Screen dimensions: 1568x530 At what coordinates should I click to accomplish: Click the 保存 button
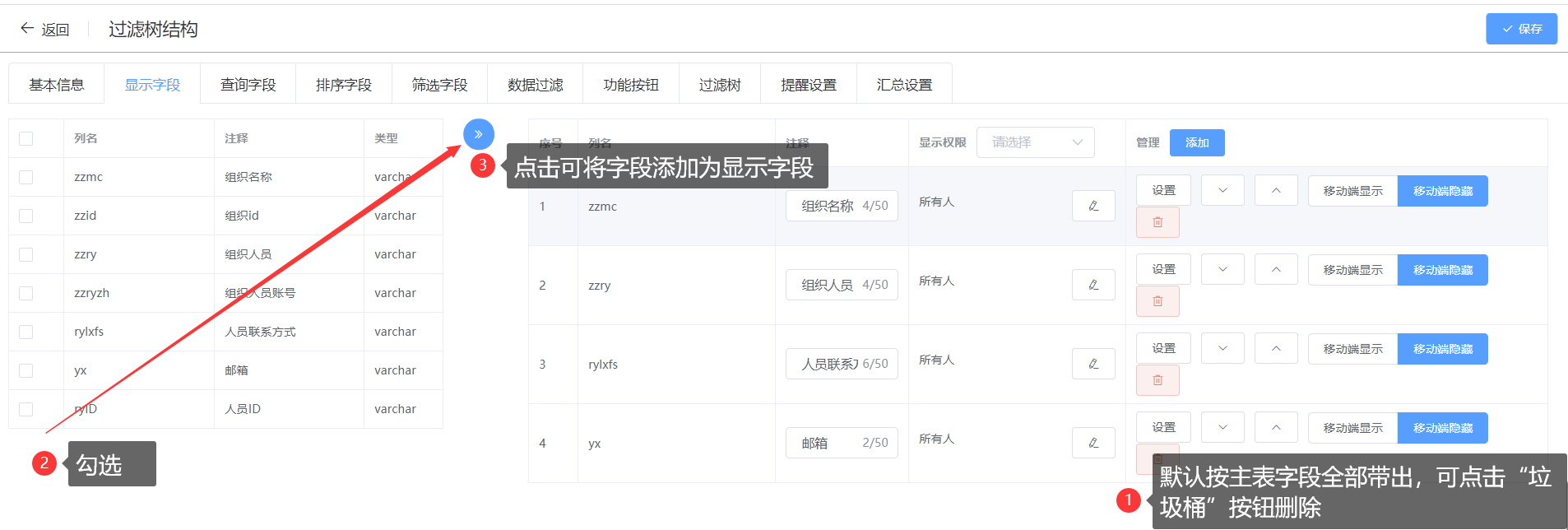point(1521,29)
